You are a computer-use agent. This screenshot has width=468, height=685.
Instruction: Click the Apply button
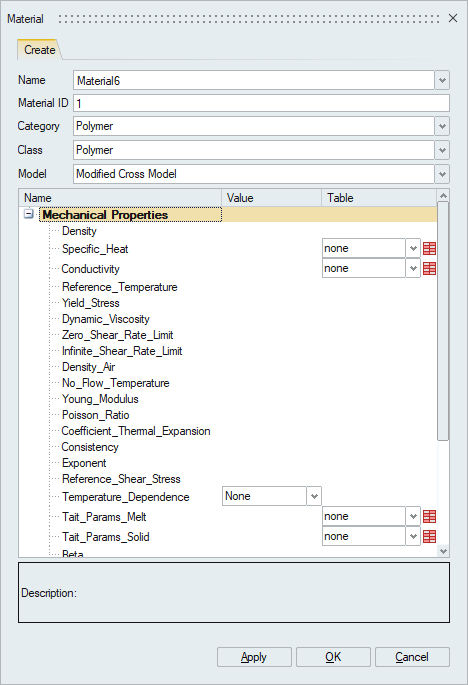(254, 657)
